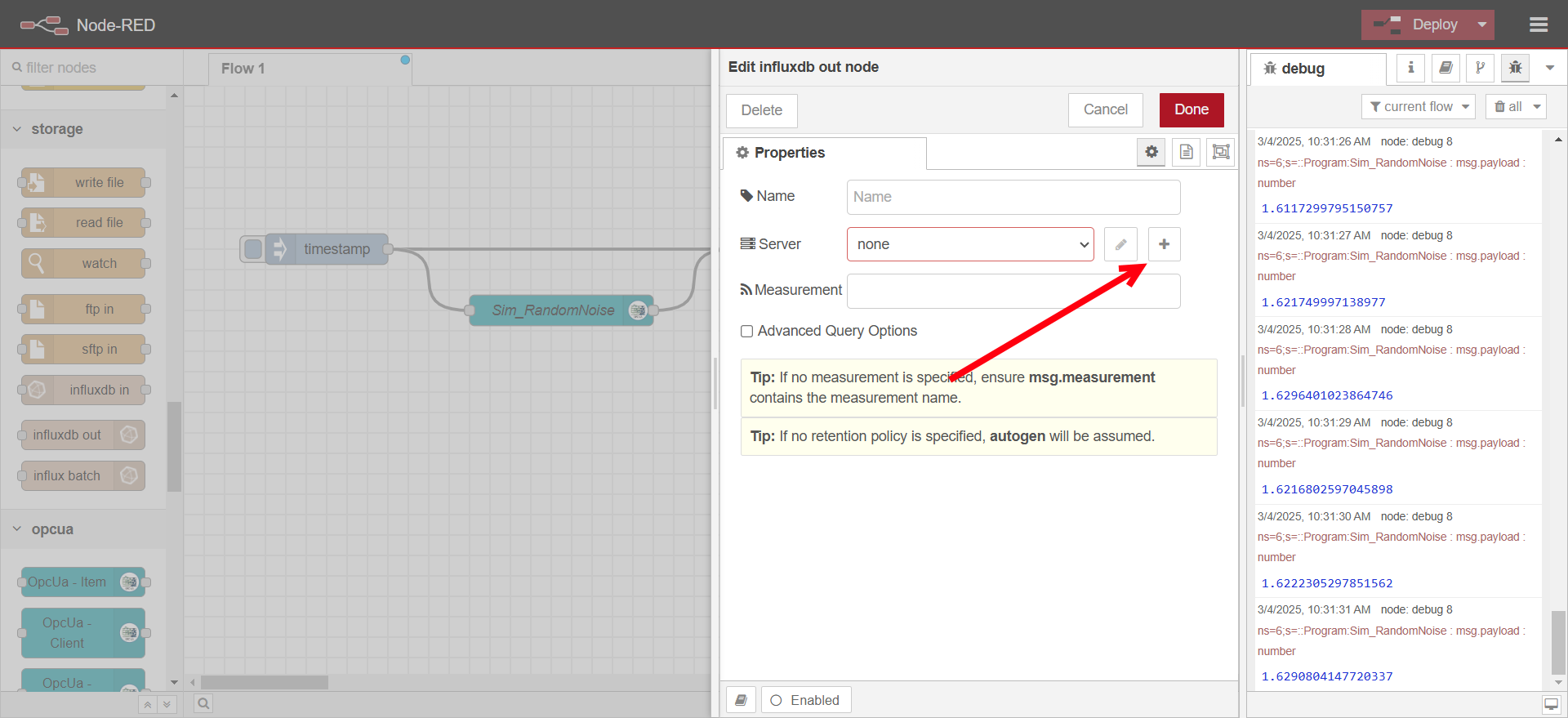1568x718 pixels.
Task: Toggle the node Enabled button
Action: (x=805, y=700)
